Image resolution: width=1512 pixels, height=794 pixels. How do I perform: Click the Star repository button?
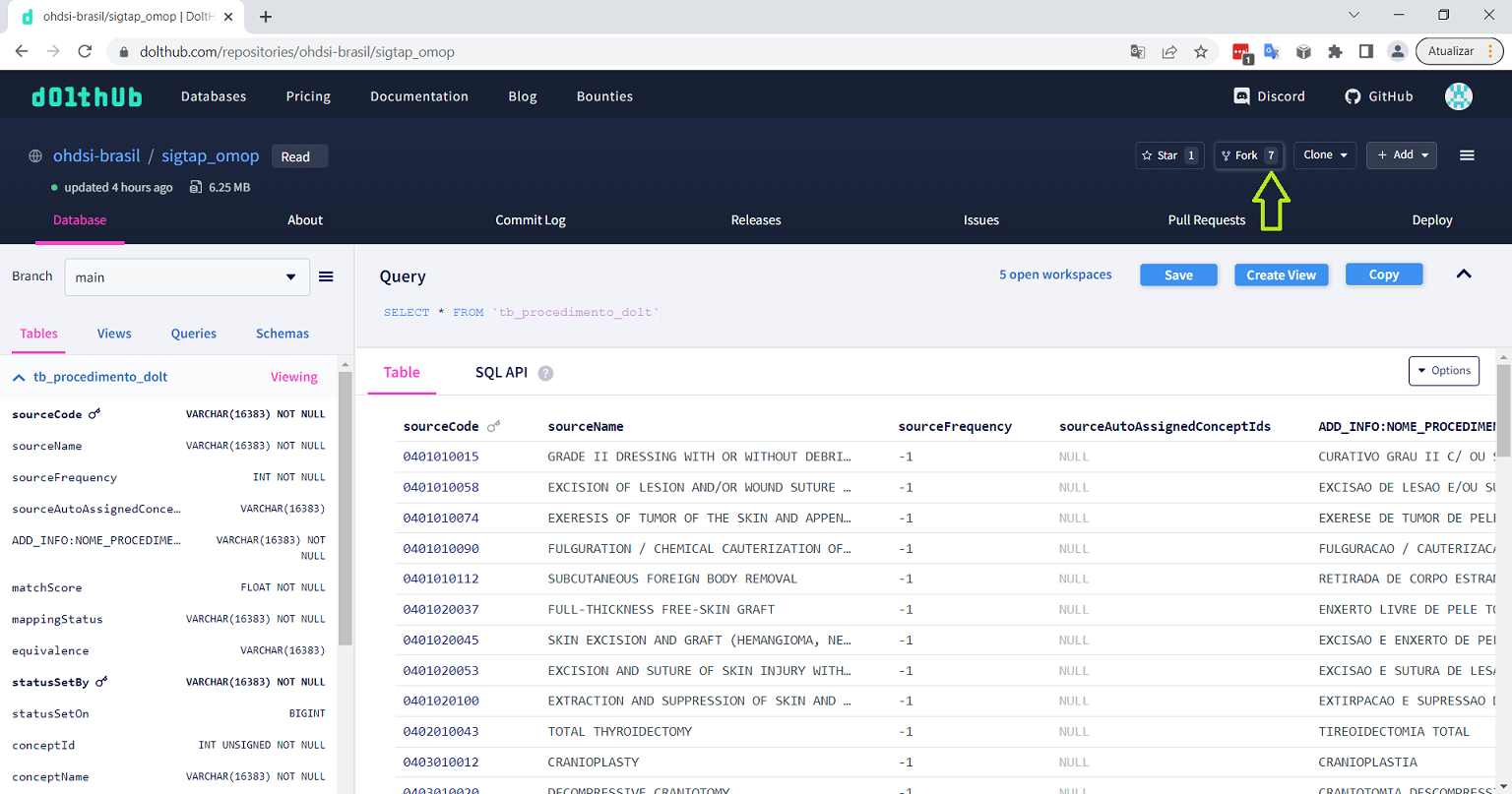click(1169, 155)
